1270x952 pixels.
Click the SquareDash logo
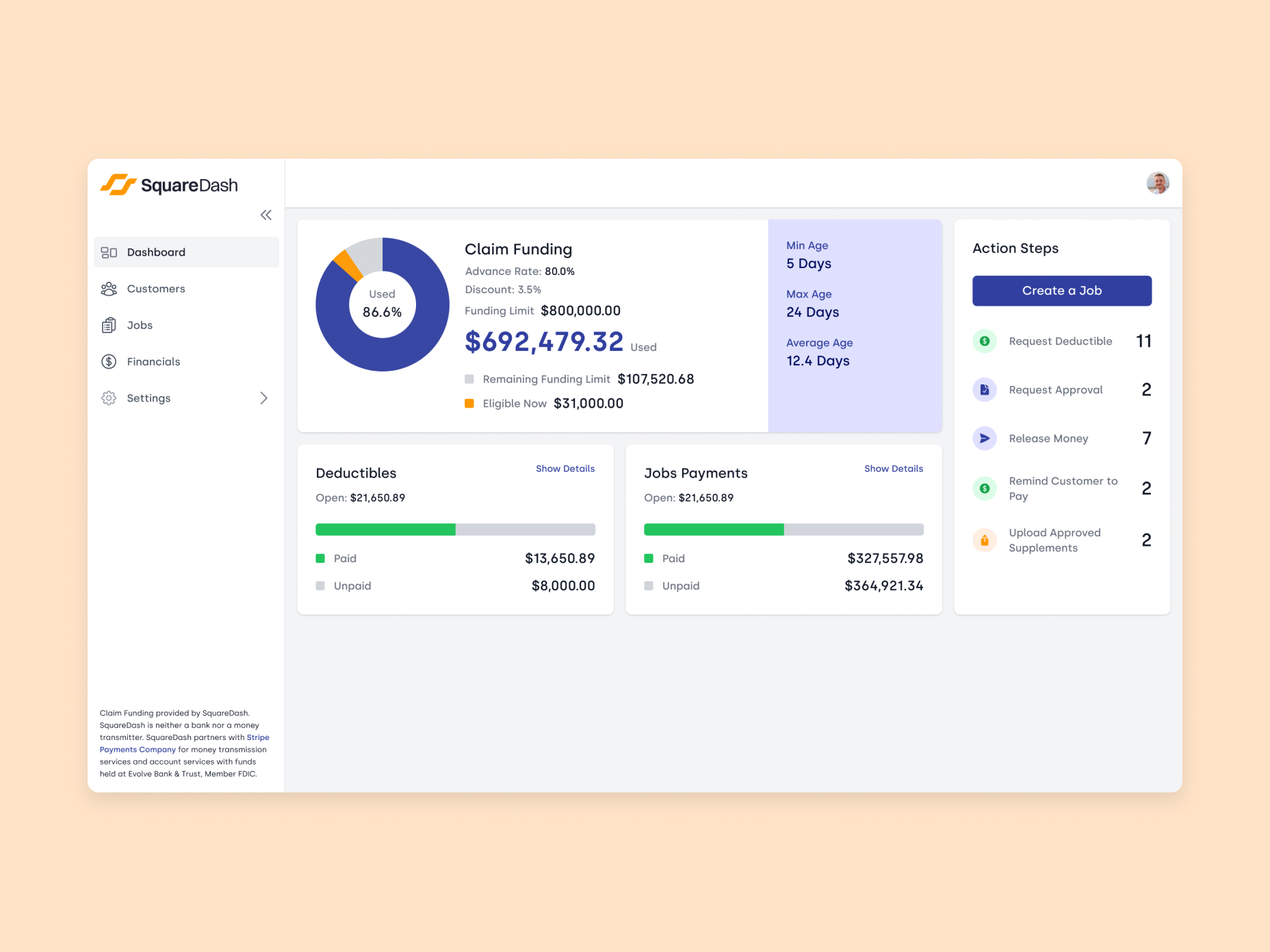click(170, 185)
